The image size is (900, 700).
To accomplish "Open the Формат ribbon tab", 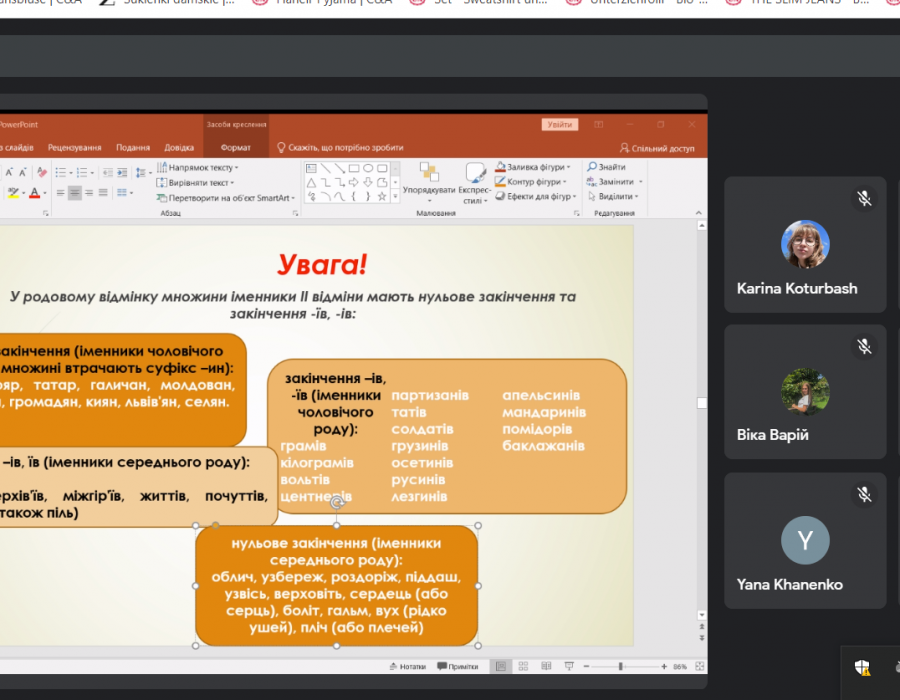I will point(236,148).
